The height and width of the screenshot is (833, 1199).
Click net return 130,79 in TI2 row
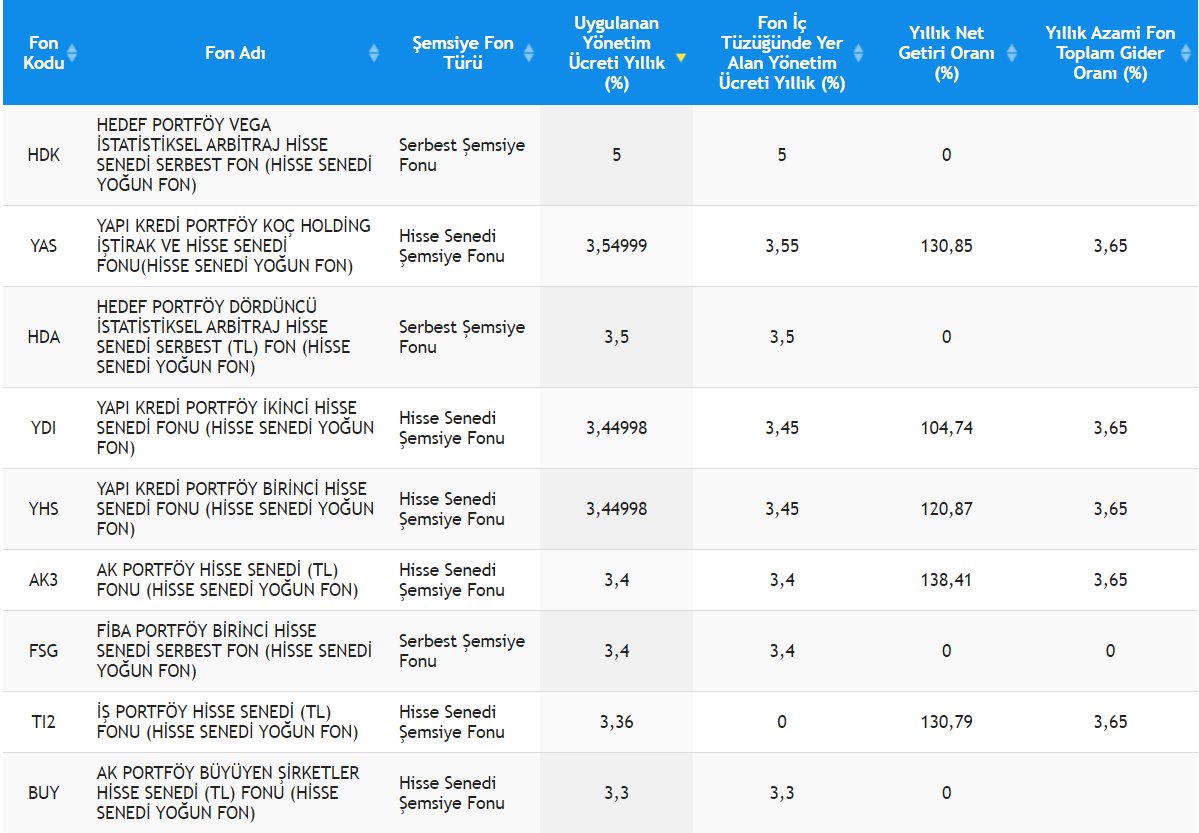tap(947, 722)
